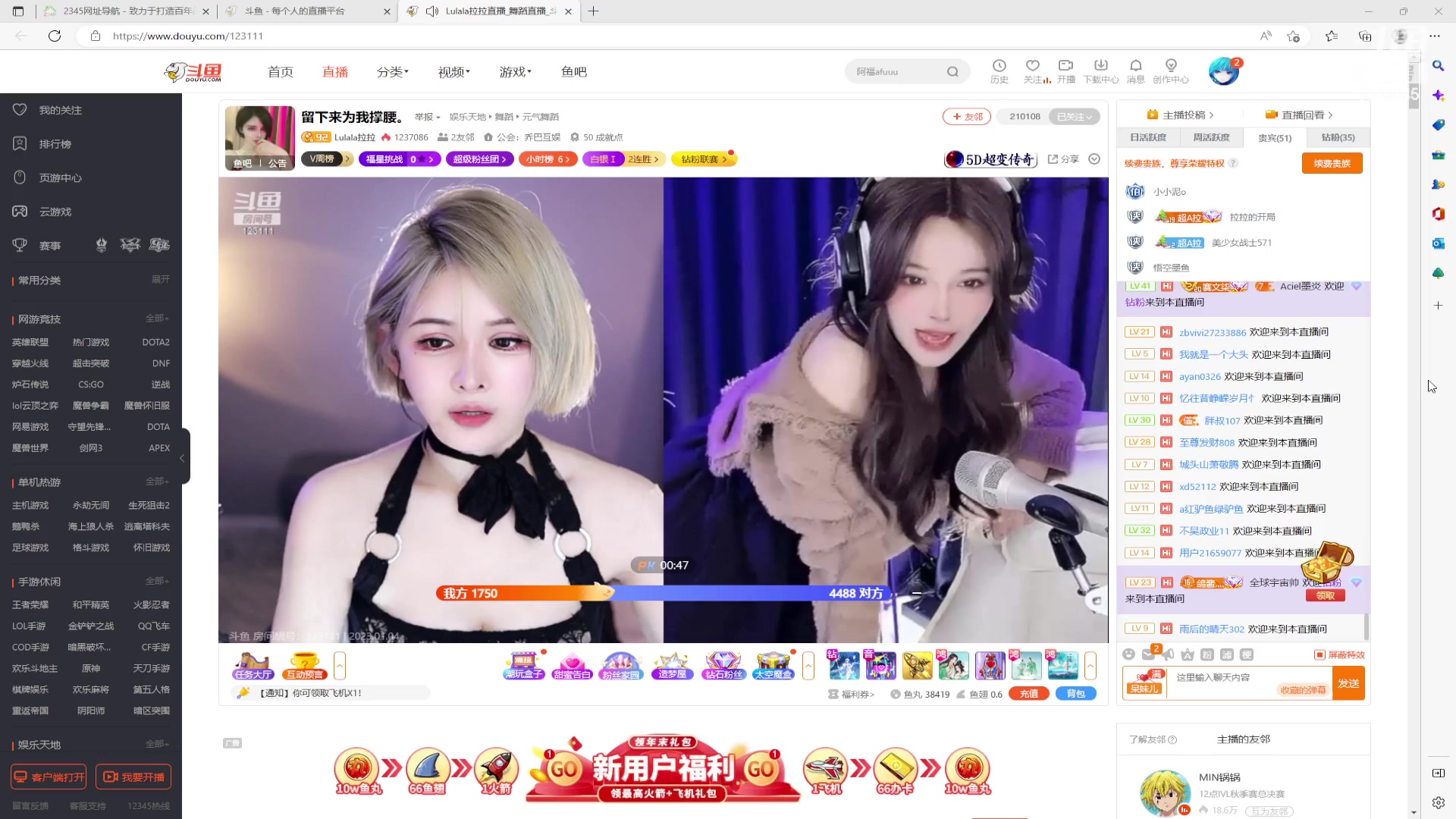Collapse the left category sidebar arrow
Image resolution: width=1456 pixels, height=819 pixels.
tap(182, 457)
